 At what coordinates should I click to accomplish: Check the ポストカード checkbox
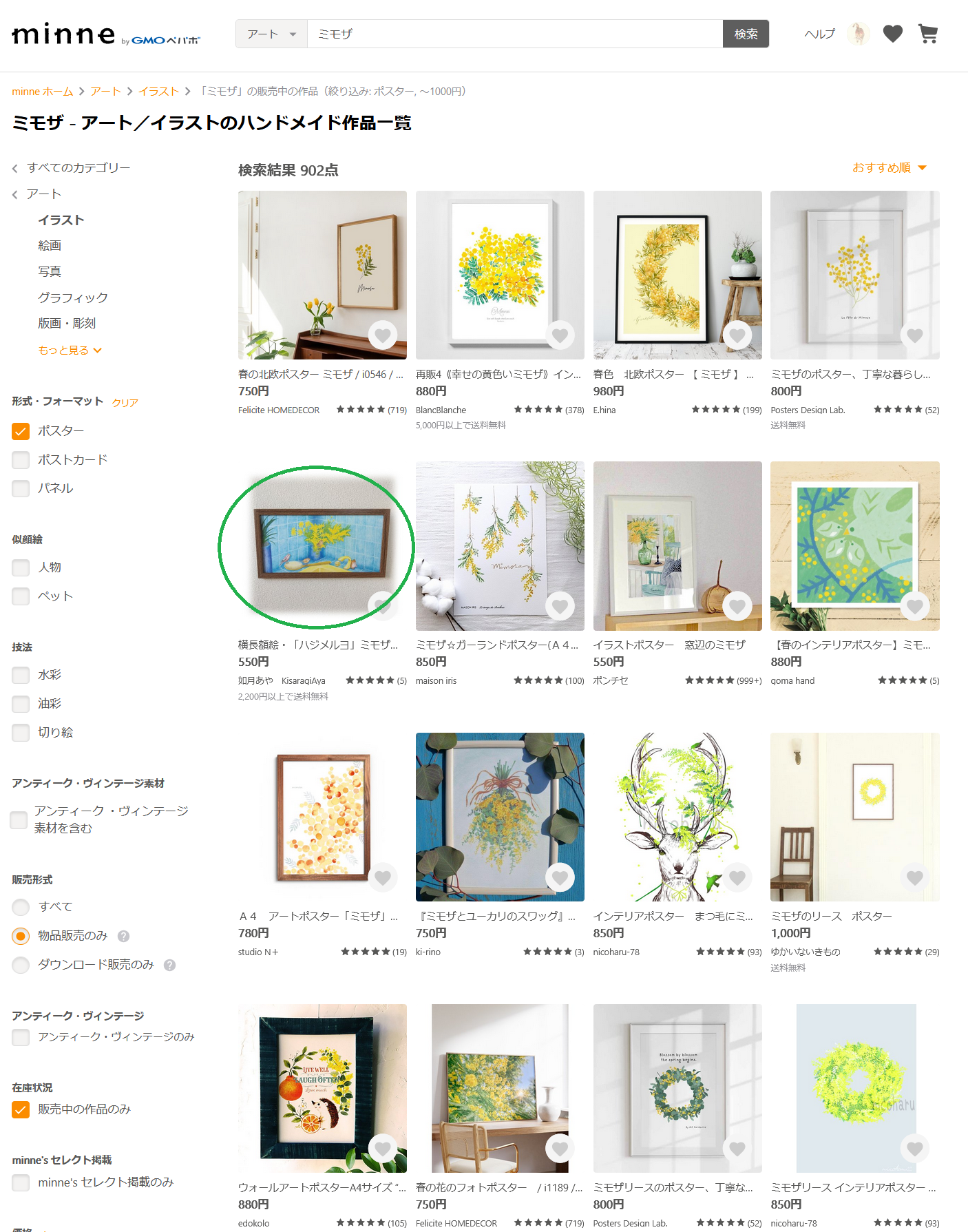[21, 459]
